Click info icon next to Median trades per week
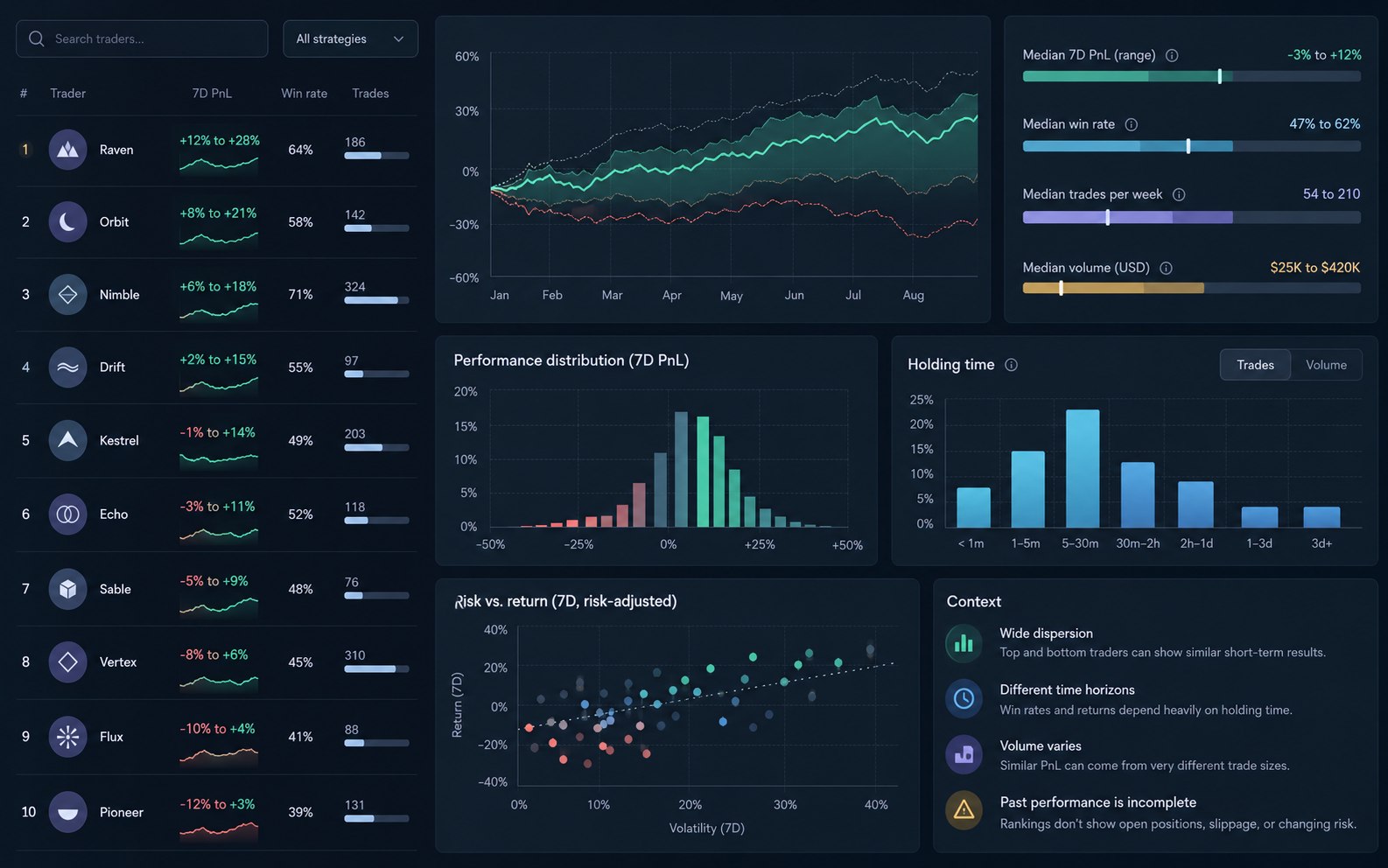The image size is (1388, 868). 1179,194
